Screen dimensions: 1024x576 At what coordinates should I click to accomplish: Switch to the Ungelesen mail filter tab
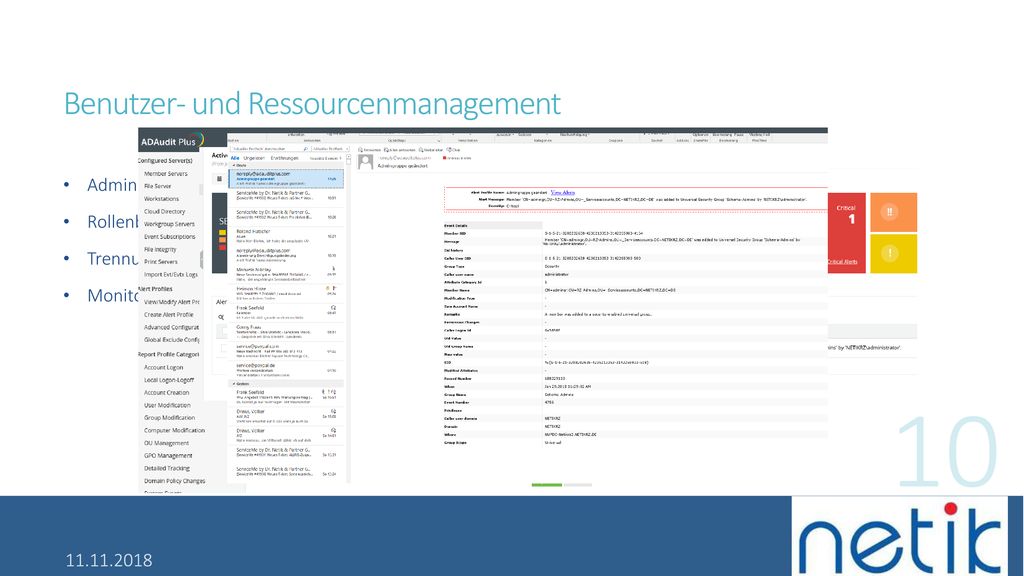[x=254, y=158]
